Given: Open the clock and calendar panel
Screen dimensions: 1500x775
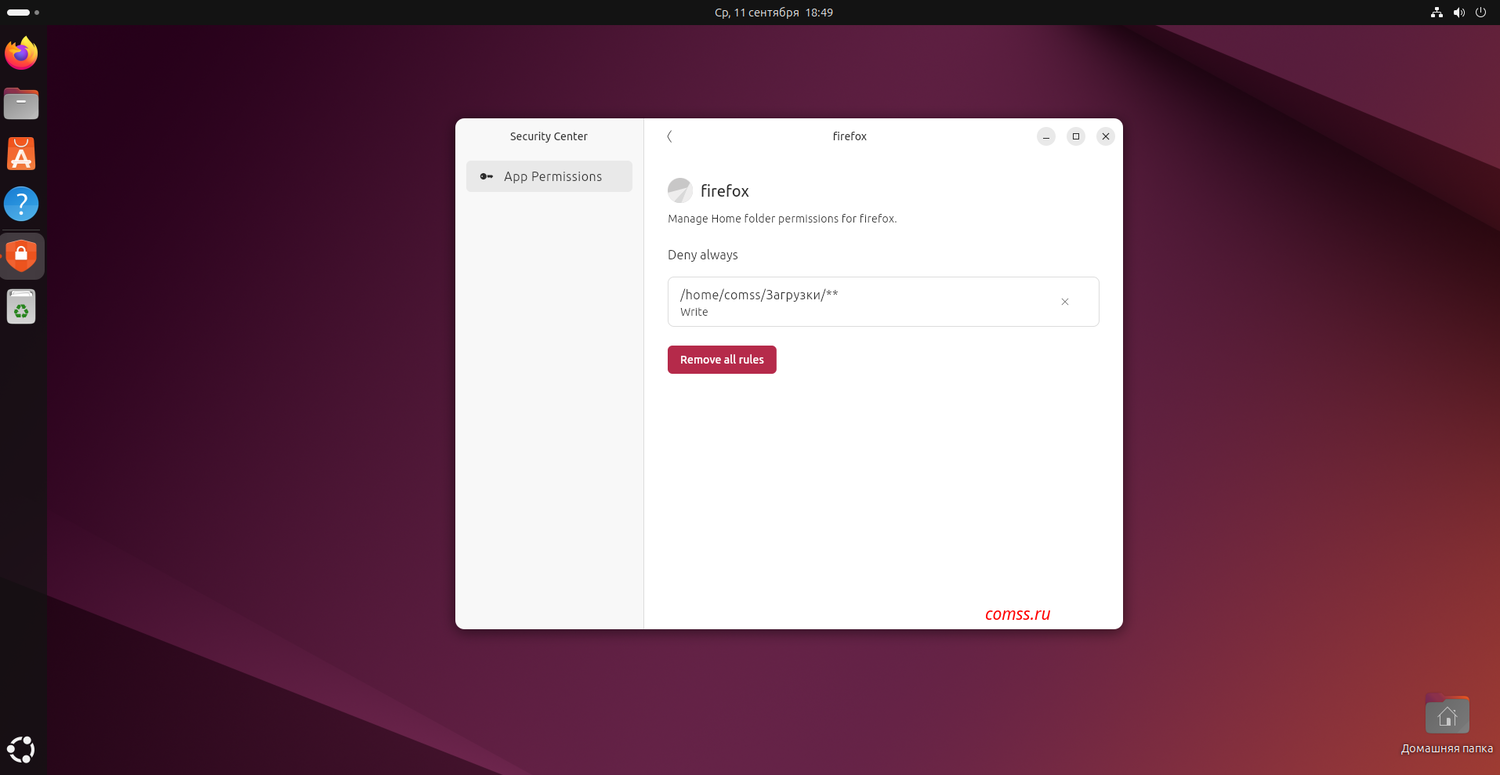Looking at the screenshot, I should (x=774, y=13).
